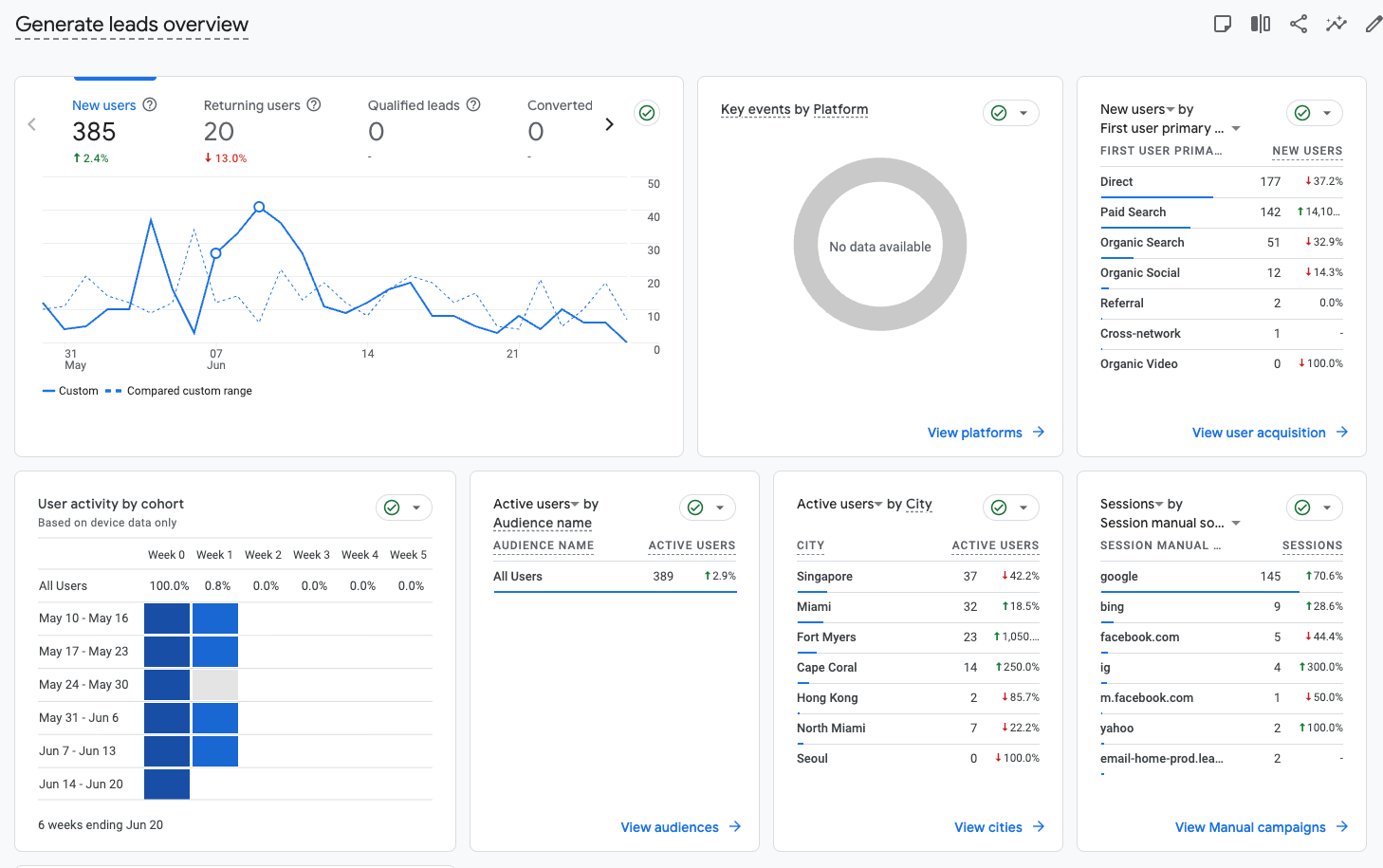The image size is (1383, 868).
Task: Open the Insights sparkline icon
Action: click(x=1337, y=24)
